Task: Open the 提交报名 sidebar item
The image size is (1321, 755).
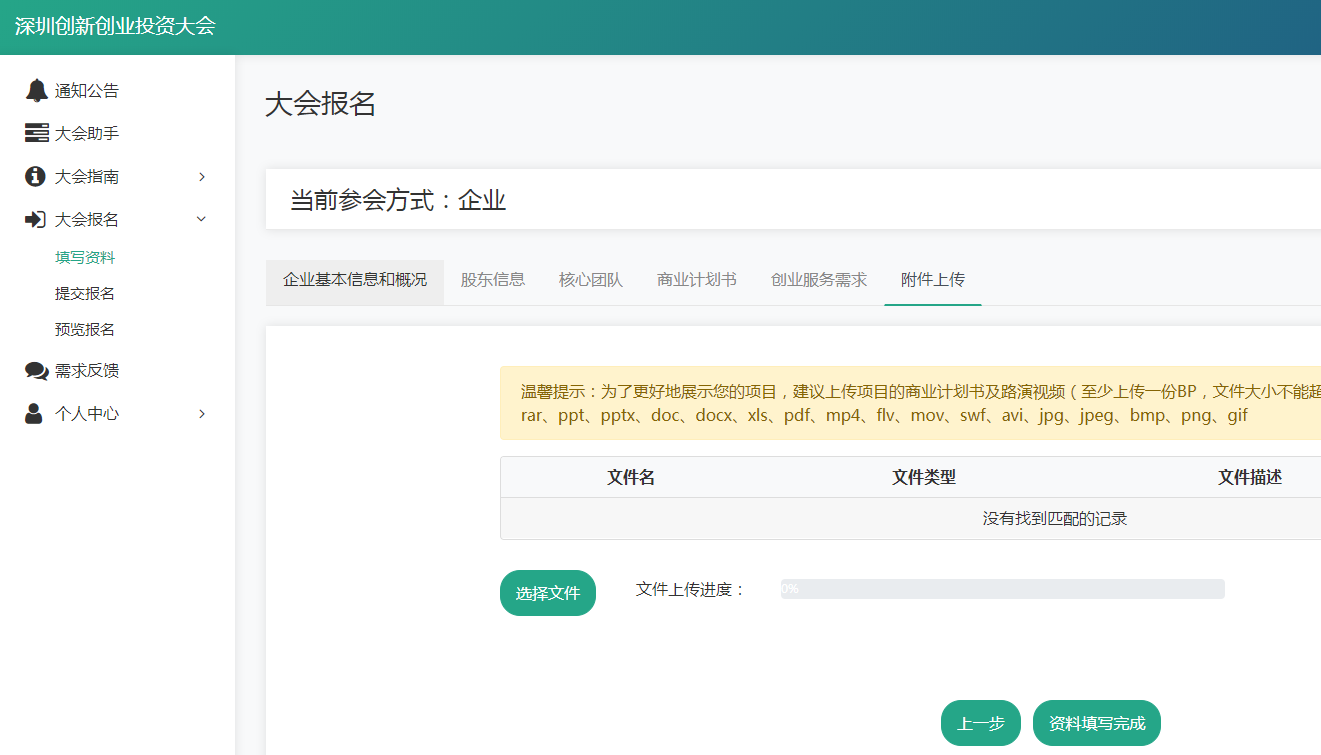Action: coord(85,294)
